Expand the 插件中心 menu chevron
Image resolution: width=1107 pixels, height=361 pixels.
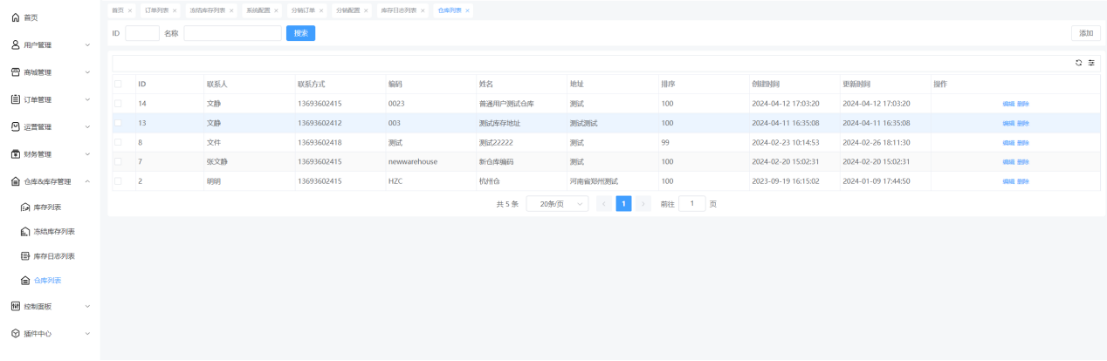[x=88, y=333]
